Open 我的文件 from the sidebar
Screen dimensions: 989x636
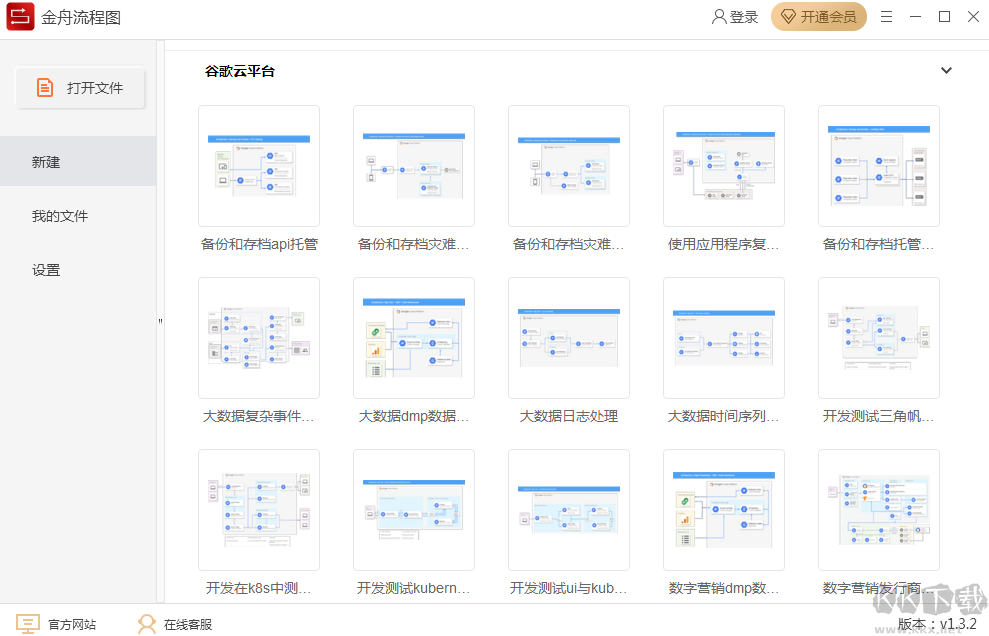click(57, 216)
